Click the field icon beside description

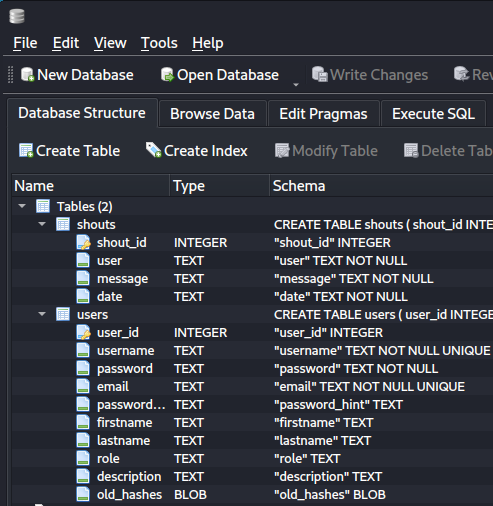click(x=83, y=476)
